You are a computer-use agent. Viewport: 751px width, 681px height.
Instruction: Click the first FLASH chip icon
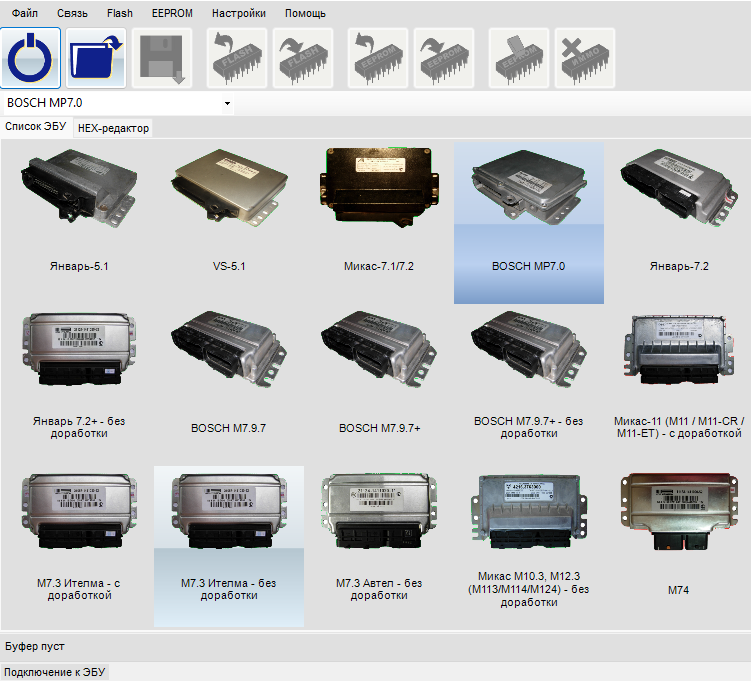click(237, 58)
